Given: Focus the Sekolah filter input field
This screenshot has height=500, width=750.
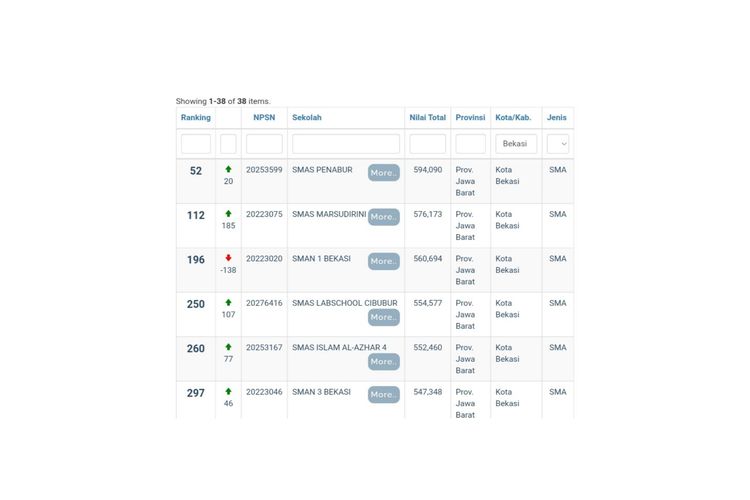Looking at the screenshot, I should point(346,144).
